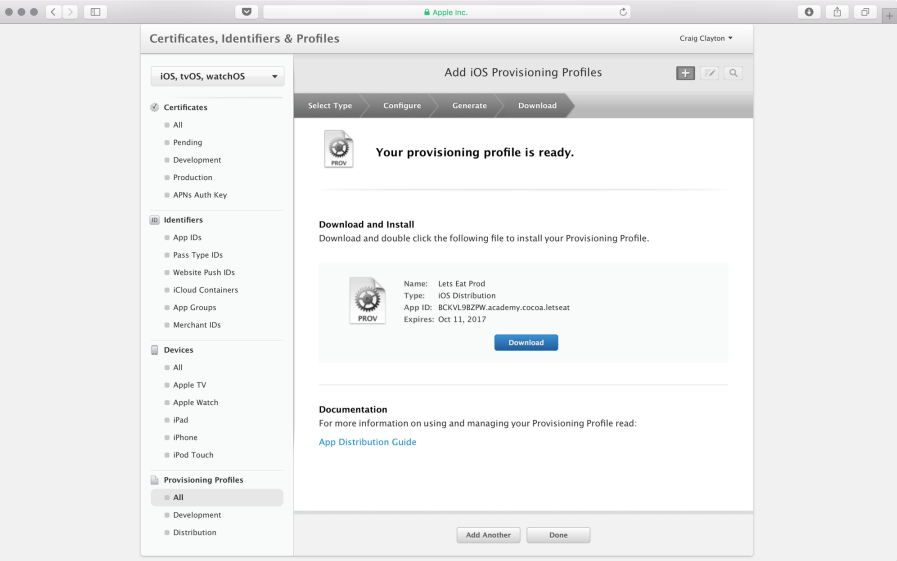Click the Certificates section icon

point(154,107)
